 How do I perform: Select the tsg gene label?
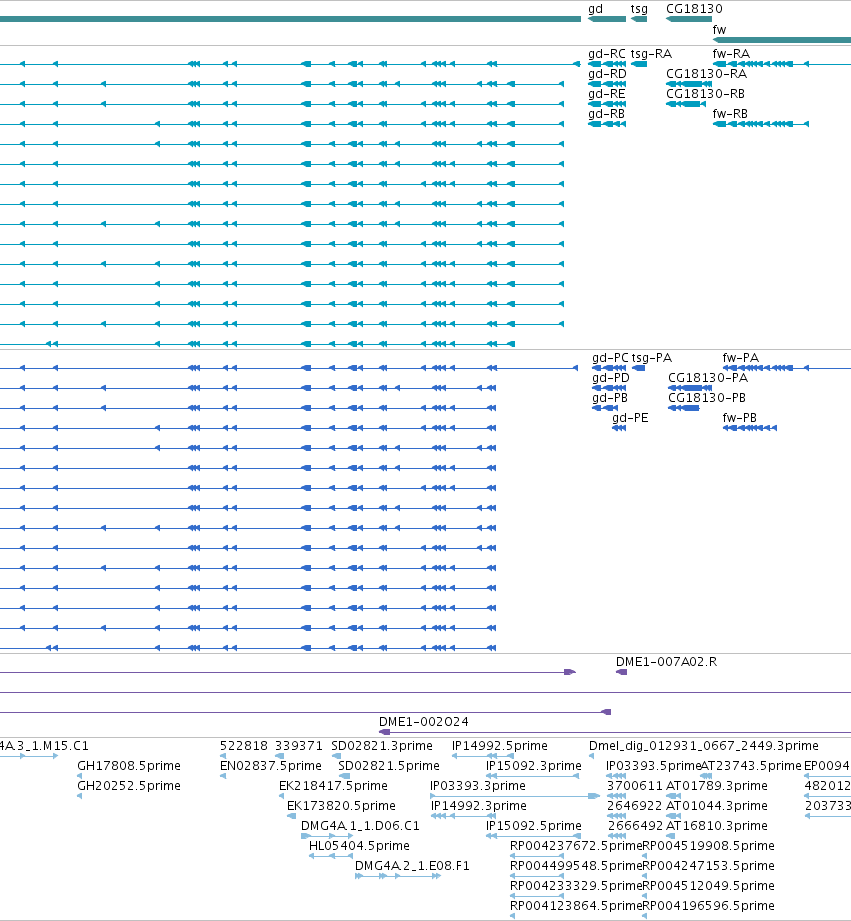pyautogui.click(x=639, y=9)
